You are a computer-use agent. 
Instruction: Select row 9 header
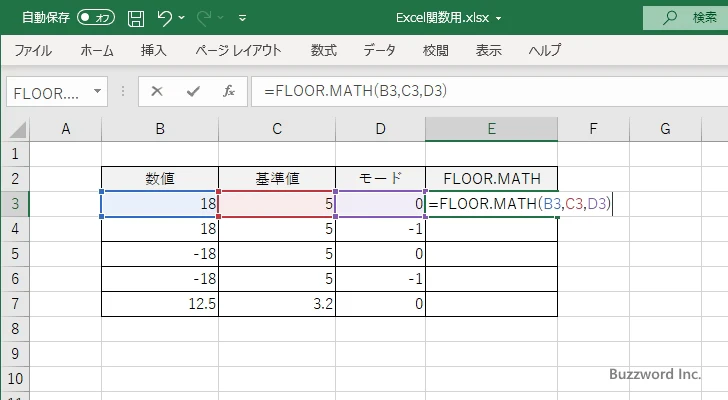point(15,354)
